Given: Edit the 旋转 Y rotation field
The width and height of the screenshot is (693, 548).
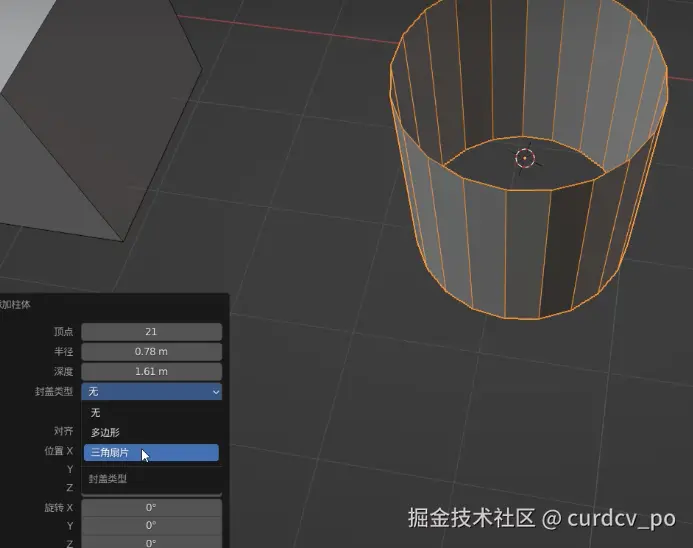Looking at the screenshot, I should [152, 525].
